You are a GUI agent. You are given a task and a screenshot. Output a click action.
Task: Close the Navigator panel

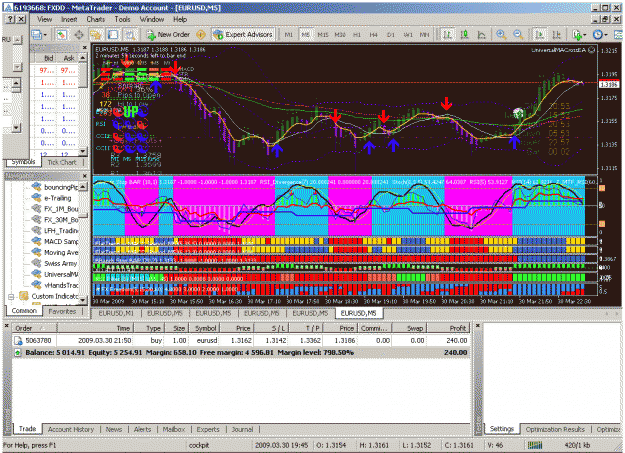click(85, 176)
